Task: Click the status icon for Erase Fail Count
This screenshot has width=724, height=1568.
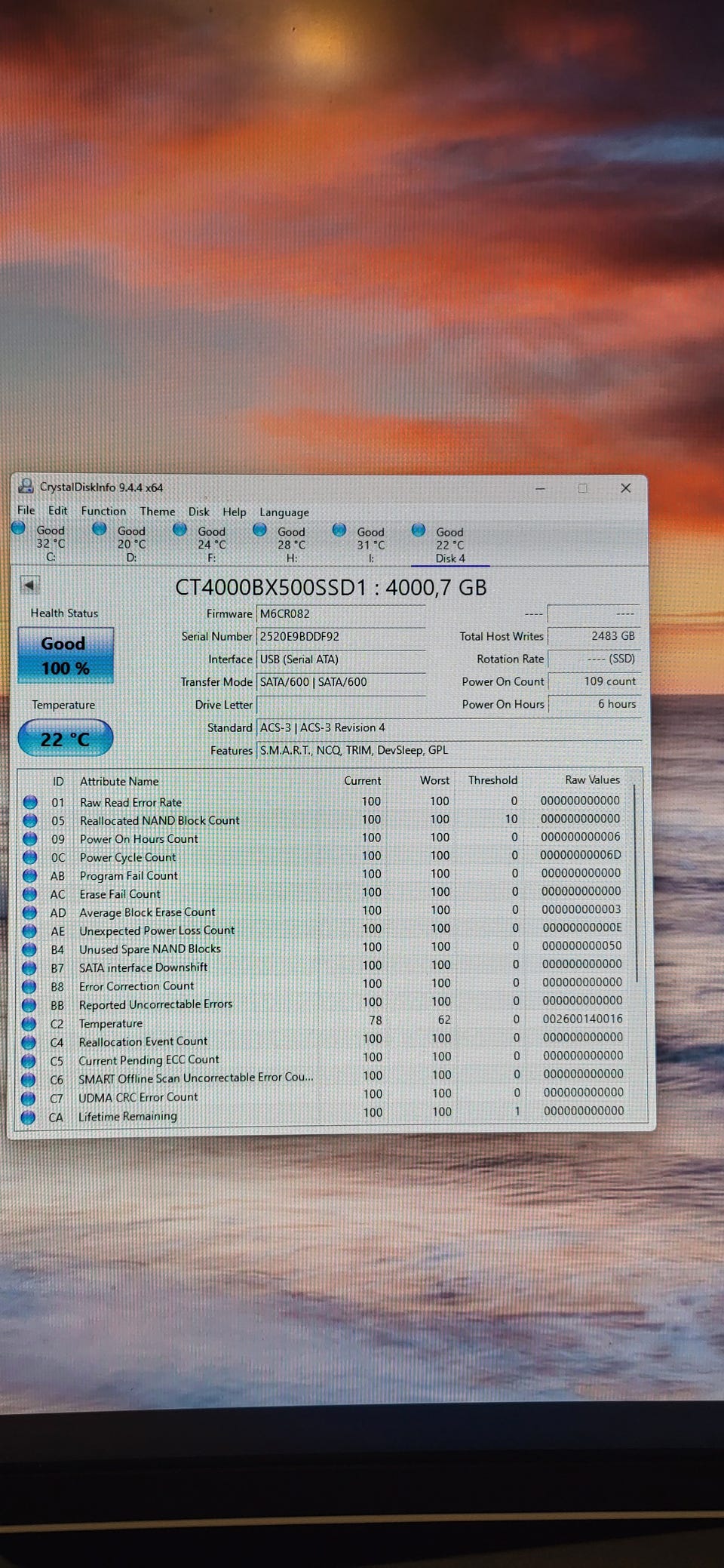Action: 30,894
